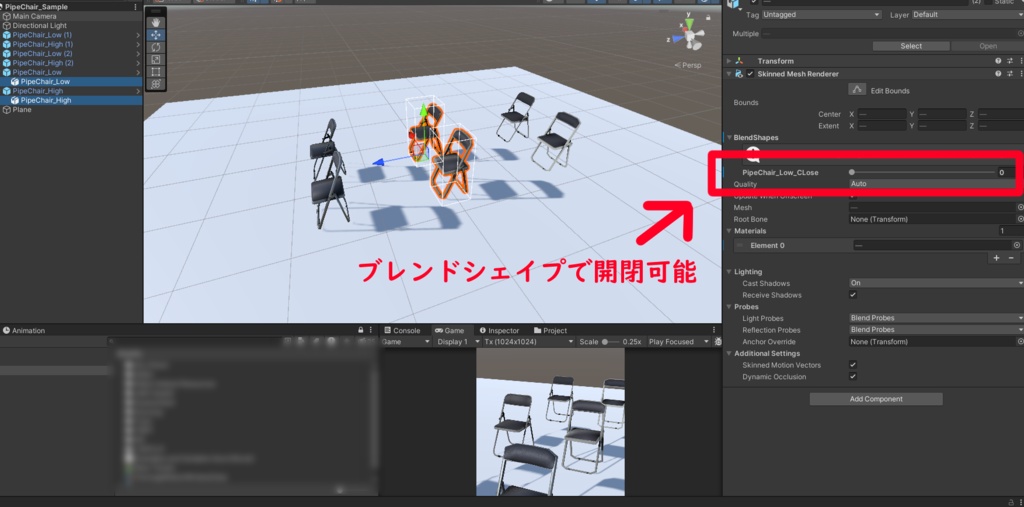Open Cast Shadows dropdown

(x=936, y=283)
